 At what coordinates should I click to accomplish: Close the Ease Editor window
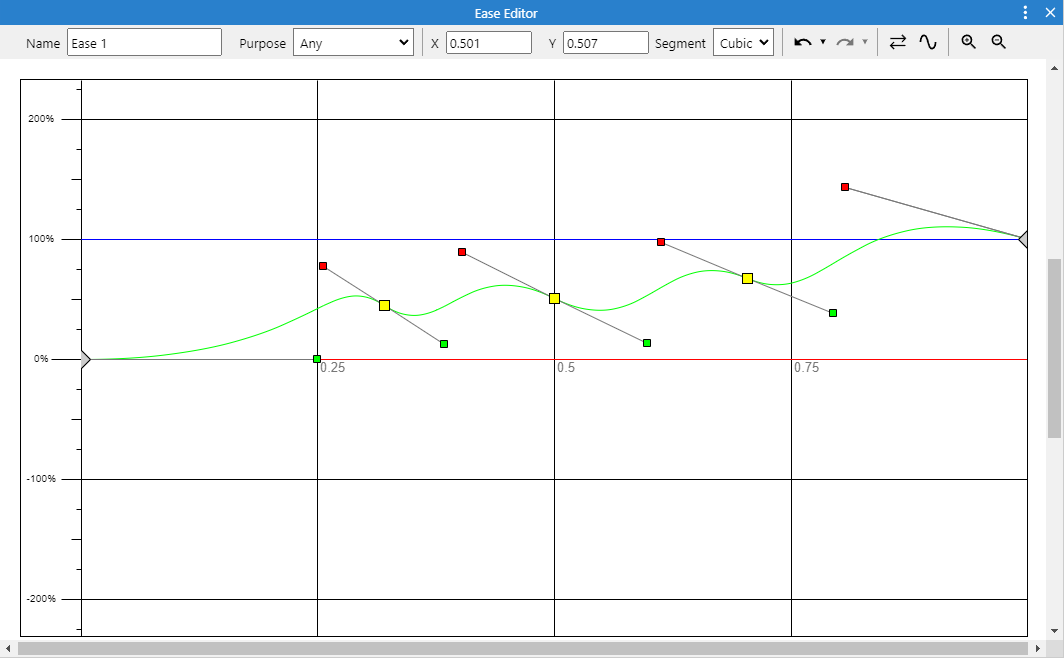(1051, 12)
